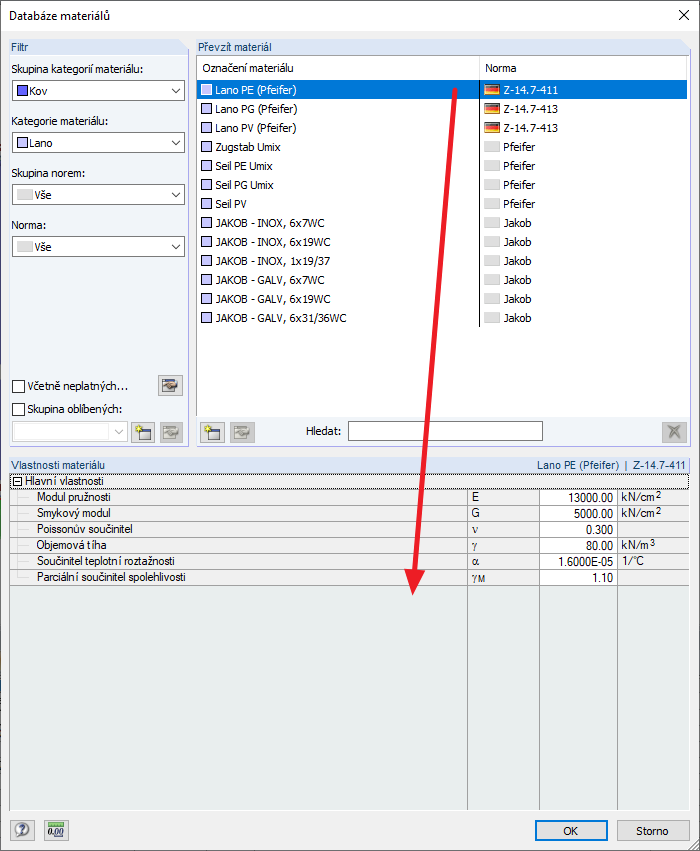
Task: Clear search filter icon right of Hledat
Action: pos(674,433)
